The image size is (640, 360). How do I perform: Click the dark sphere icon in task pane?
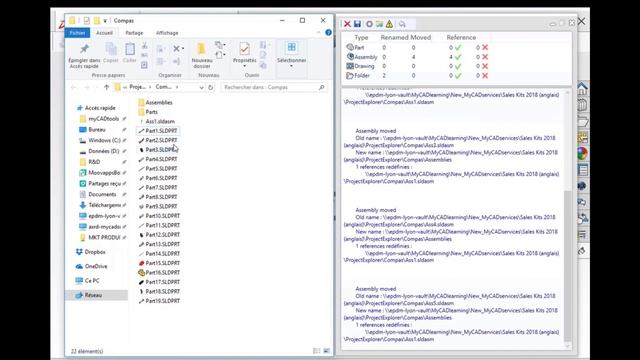(582, 186)
